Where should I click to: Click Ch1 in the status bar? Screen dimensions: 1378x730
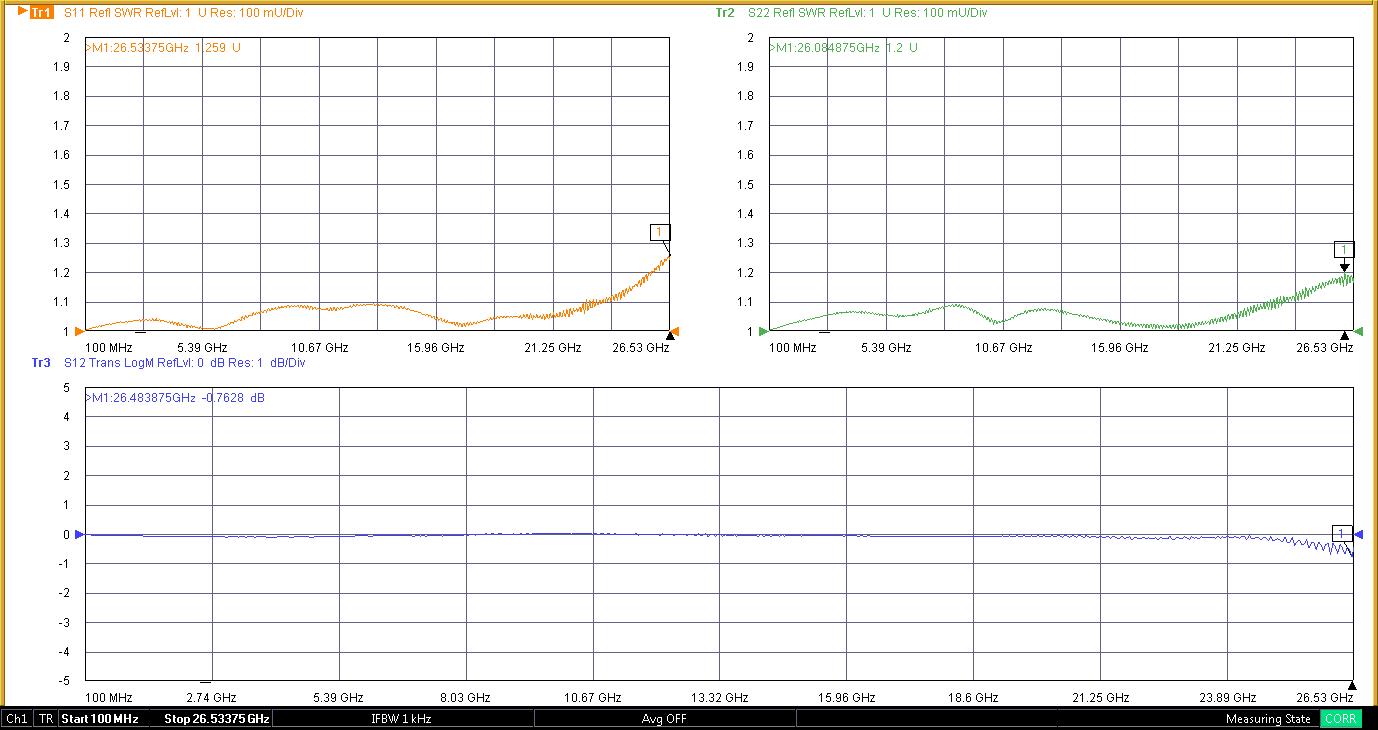click(17, 719)
